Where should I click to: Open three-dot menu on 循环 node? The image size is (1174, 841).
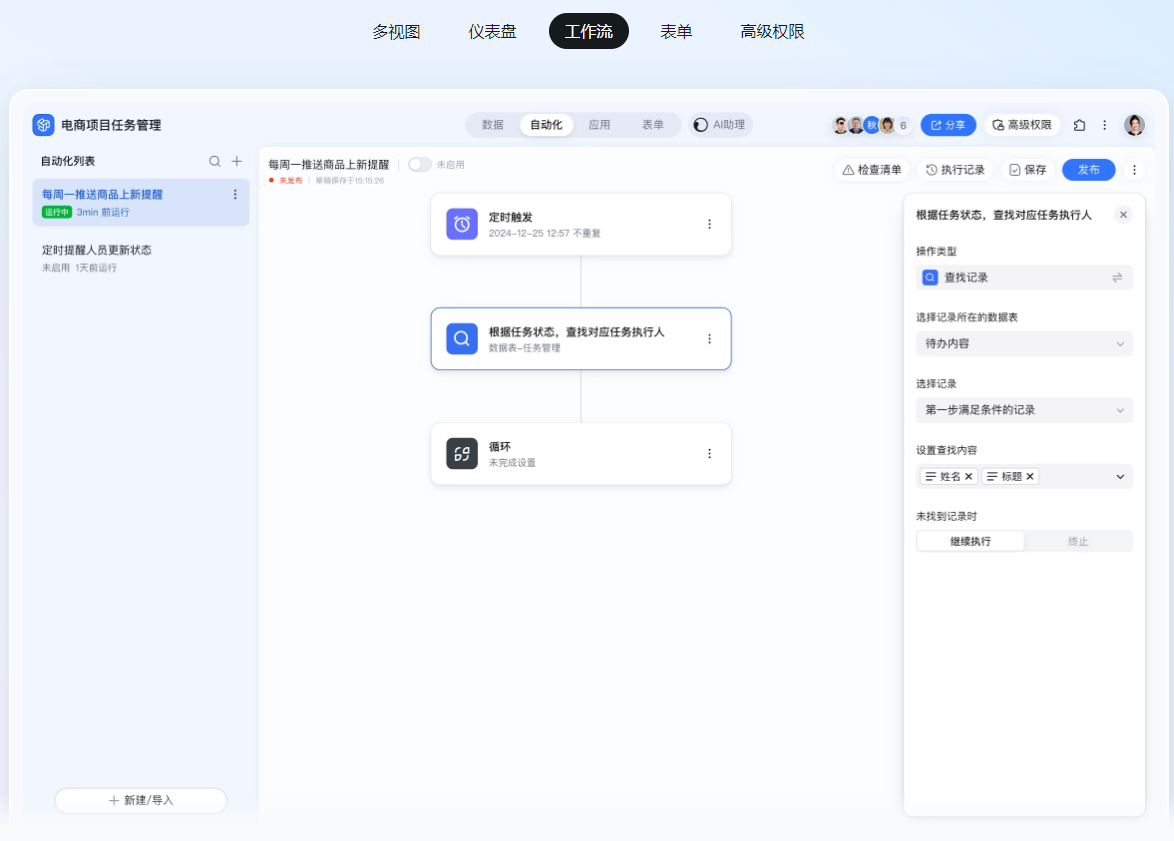point(709,453)
